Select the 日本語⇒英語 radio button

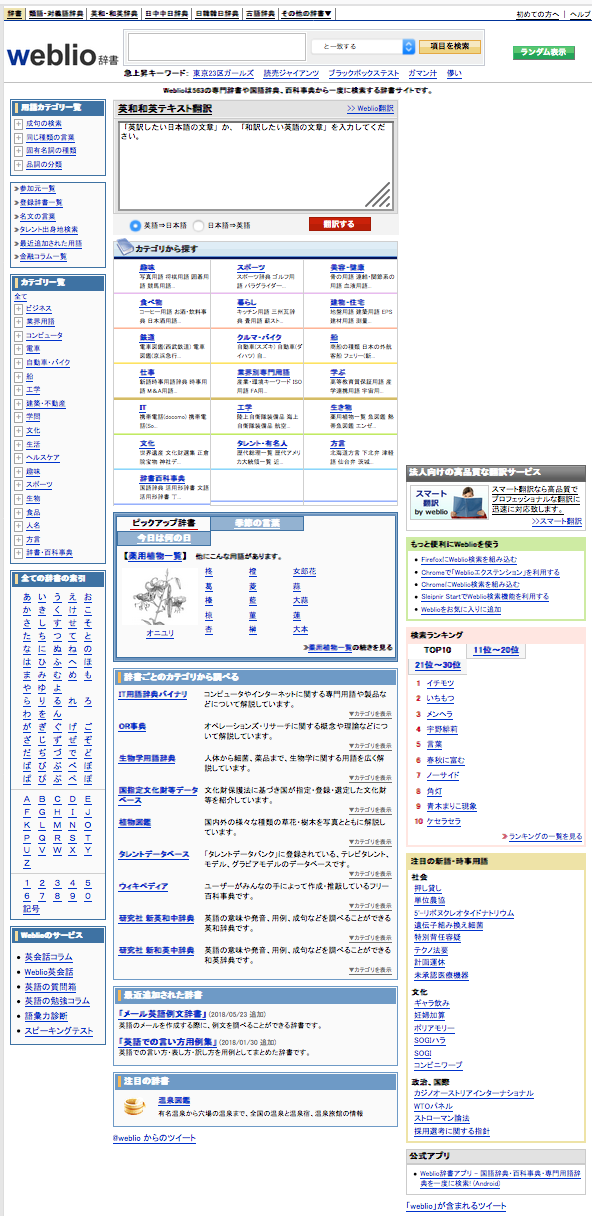[x=198, y=225]
